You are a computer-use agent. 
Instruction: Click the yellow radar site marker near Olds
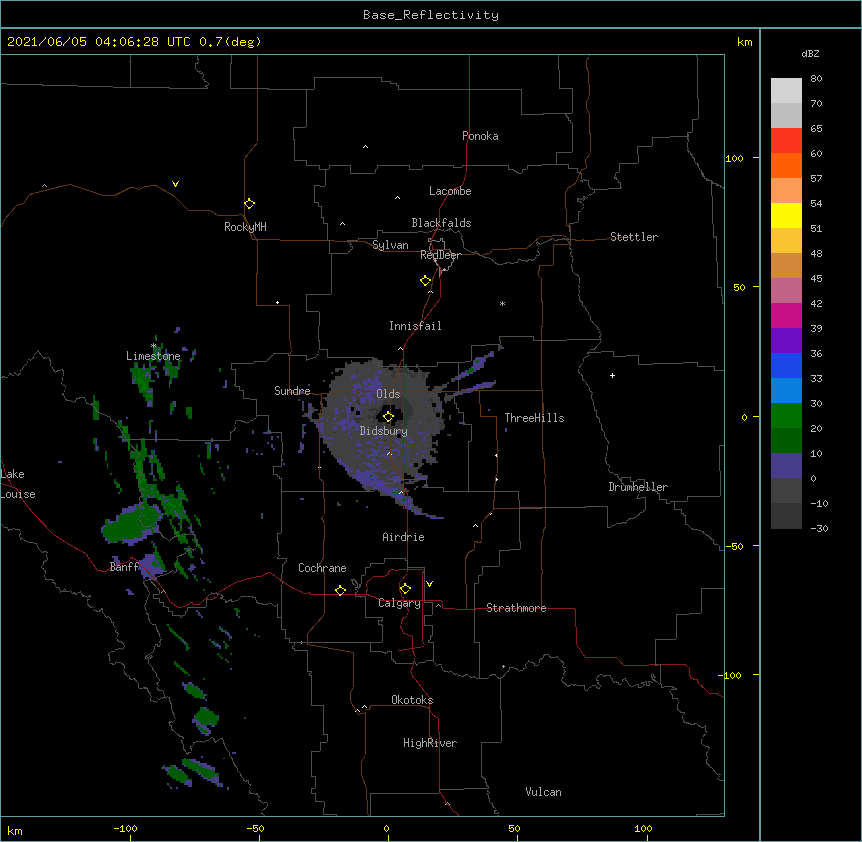click(x=388, y=417)
